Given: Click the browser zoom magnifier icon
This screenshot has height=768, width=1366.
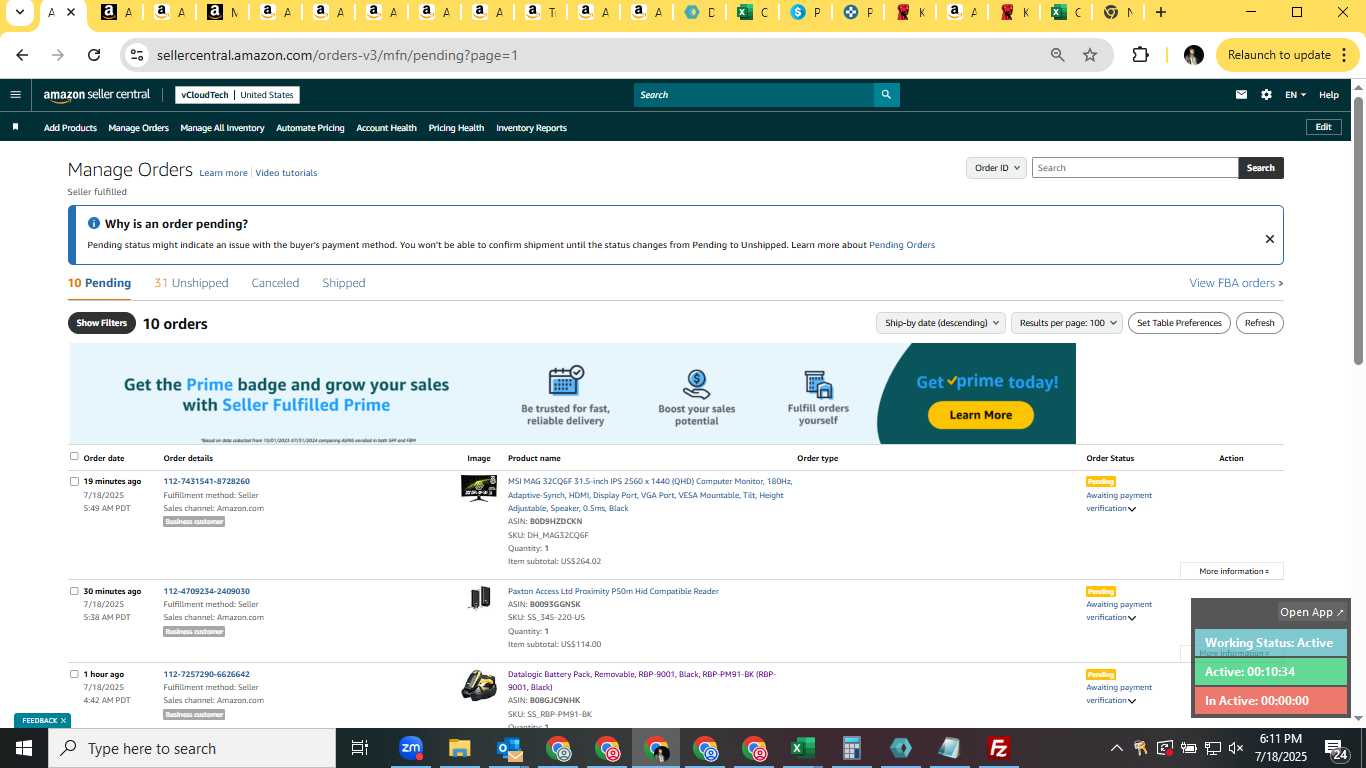Looking at the screenshot, I should (x=1057, y=55).
